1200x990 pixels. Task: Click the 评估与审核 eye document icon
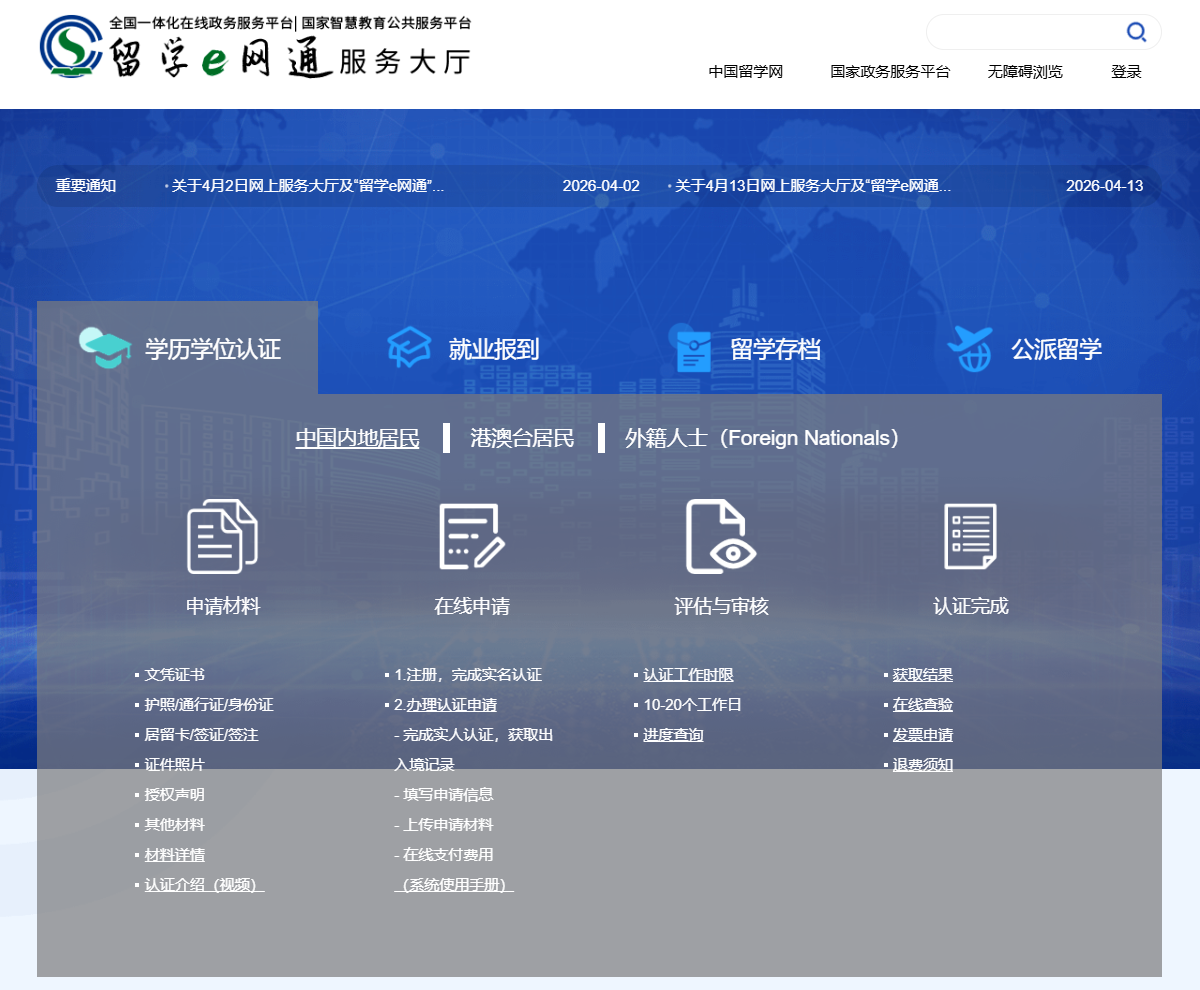coord(718,537)
